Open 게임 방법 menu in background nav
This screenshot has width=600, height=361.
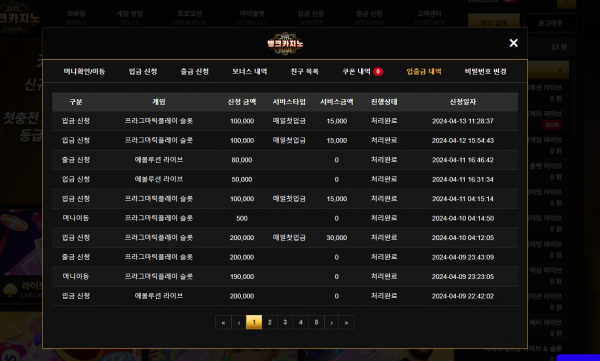pyautogui.click(x=130, y=17)
